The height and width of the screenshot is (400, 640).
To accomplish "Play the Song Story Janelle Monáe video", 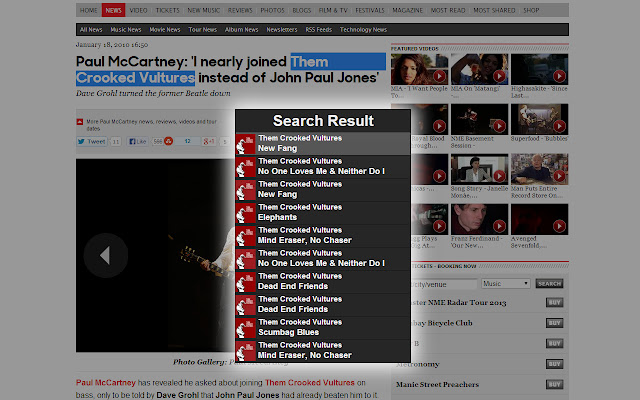I will 480,169.
